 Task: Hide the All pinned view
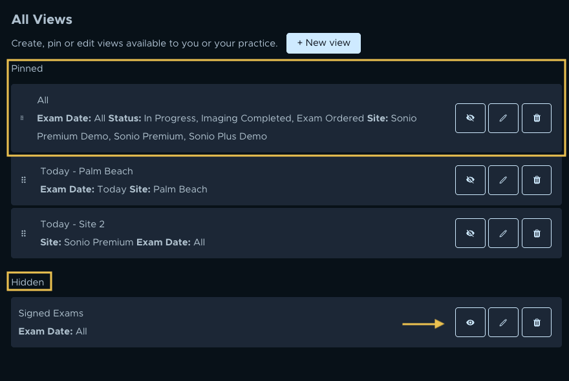tap(470, 118)
